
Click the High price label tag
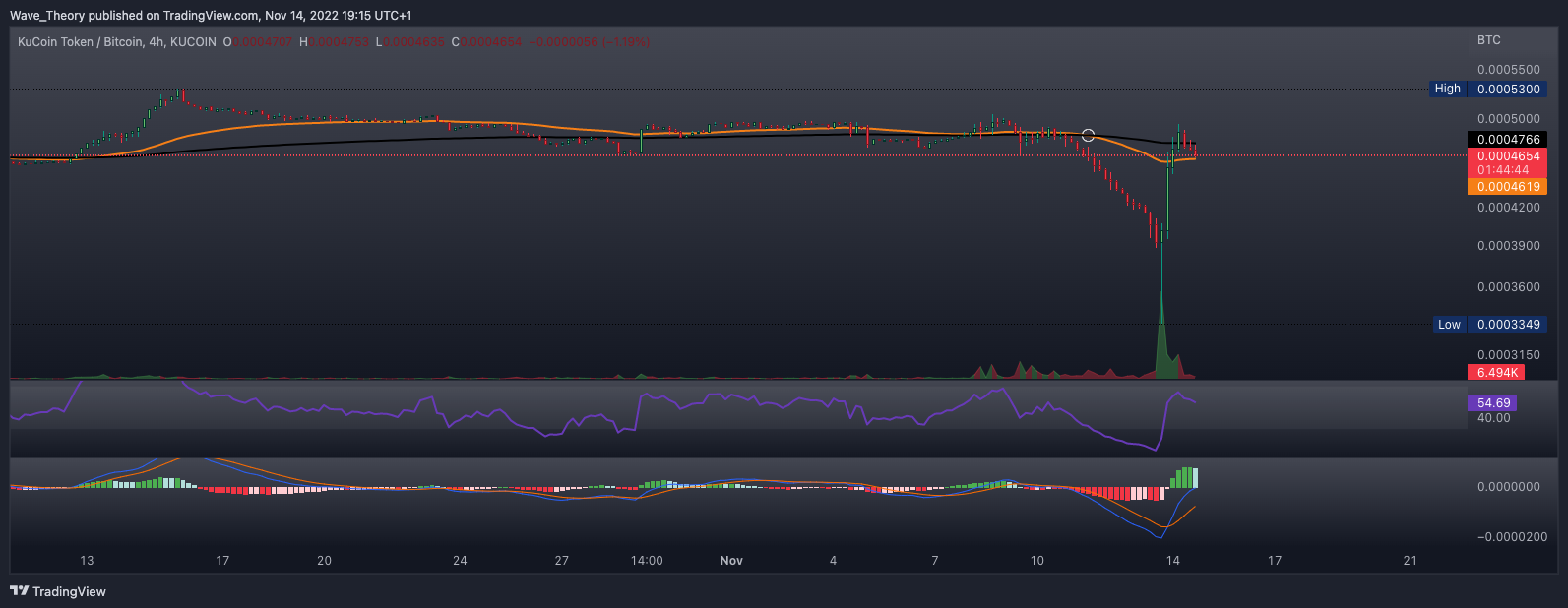(1447, 89)
